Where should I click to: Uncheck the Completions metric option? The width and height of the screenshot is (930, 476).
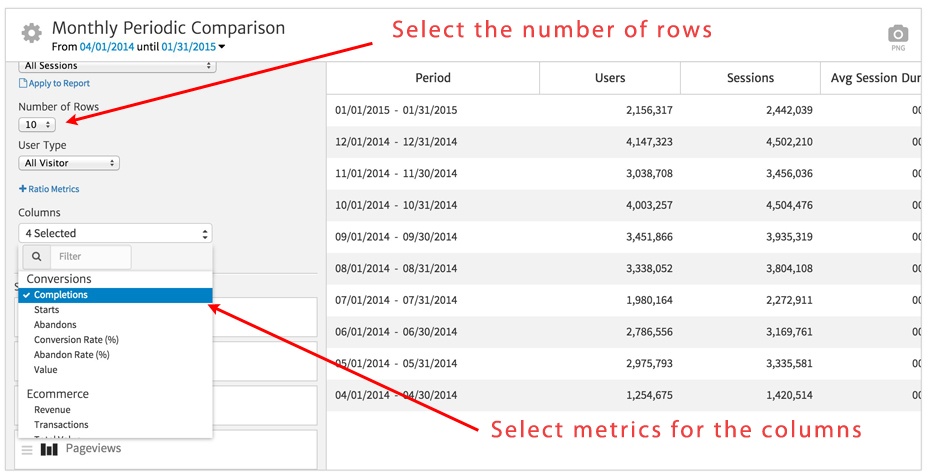(x=115, y=295)
